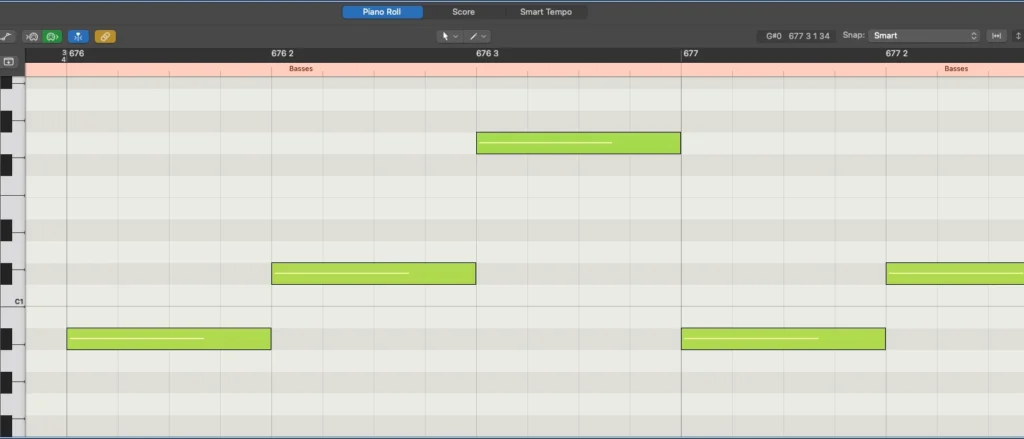
Task: Switch to the Score tab
Action: pyautogui.click(x=464, y=12)
